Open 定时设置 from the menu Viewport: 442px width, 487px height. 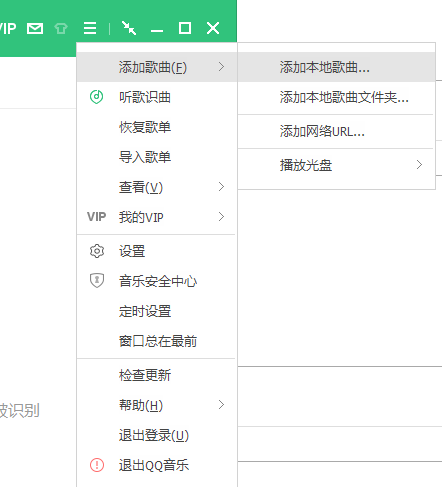(x=157, y=311)
